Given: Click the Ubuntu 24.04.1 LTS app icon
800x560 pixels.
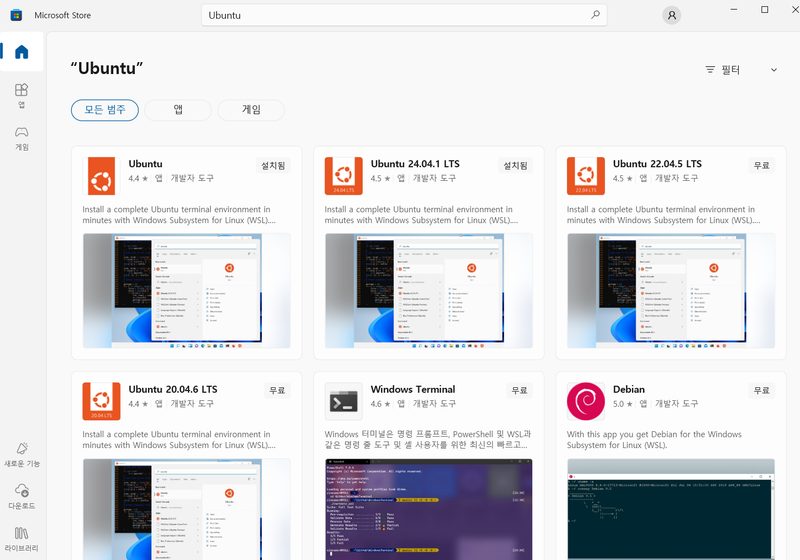Looking at the screenshot, I should pos(343,176).
